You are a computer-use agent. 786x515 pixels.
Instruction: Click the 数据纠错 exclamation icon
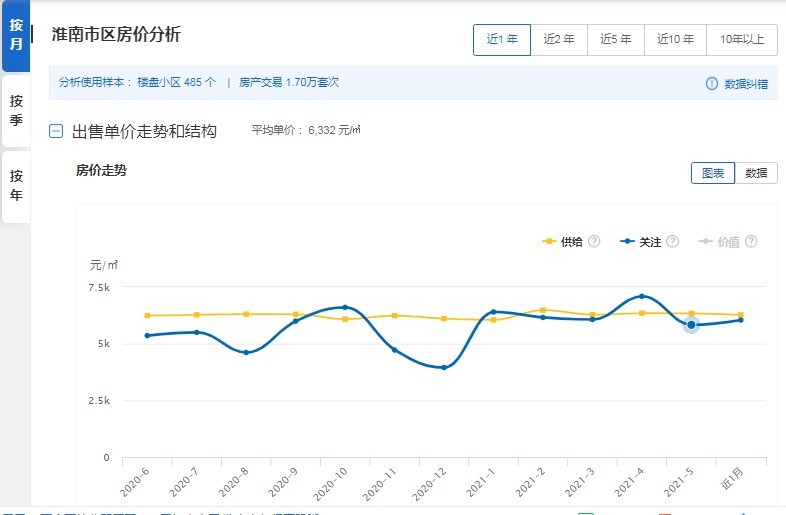[711, 84]
